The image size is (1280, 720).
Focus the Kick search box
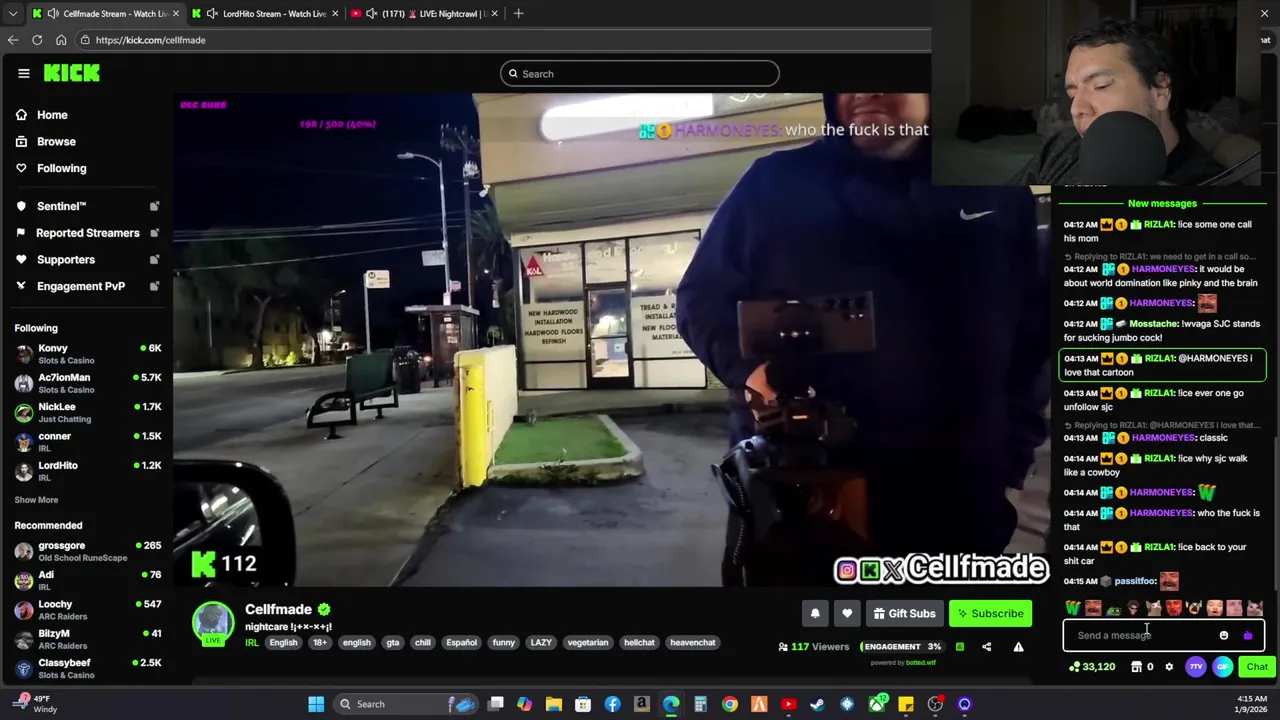640,74
